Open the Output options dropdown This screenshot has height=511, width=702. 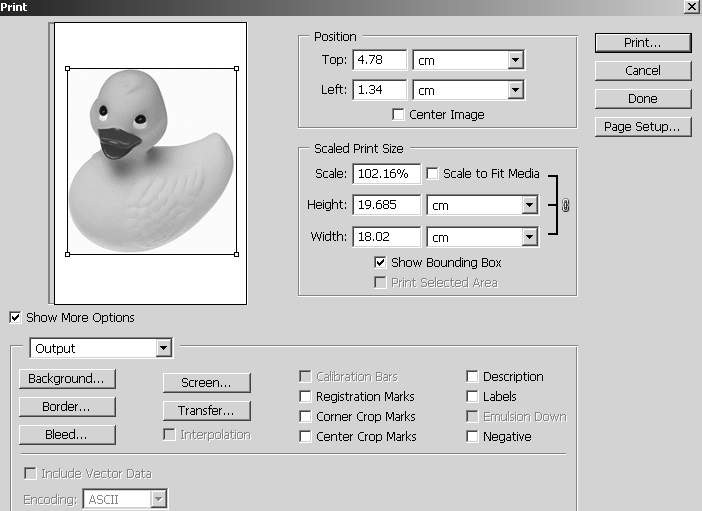[x=164, y=348]
